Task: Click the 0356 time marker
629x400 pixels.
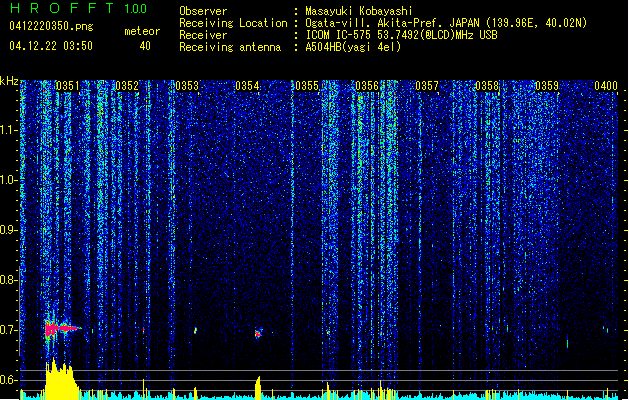Action: click(x=367, y=86)
